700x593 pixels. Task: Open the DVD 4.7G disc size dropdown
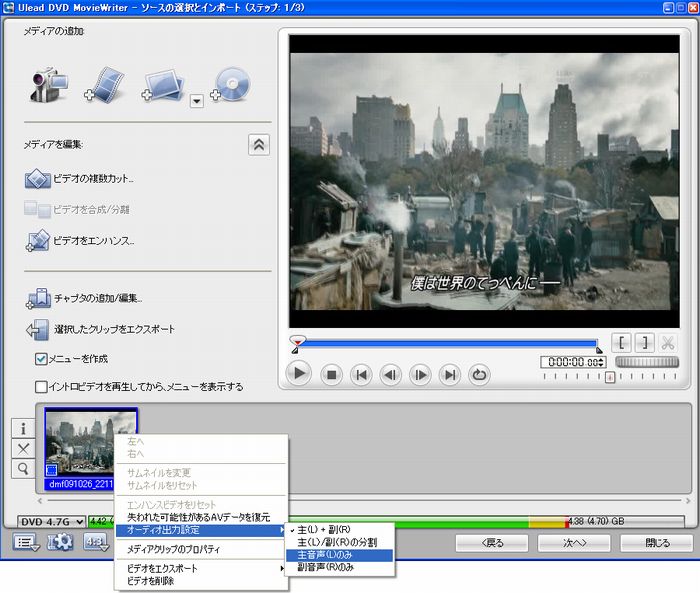[51, 522]
